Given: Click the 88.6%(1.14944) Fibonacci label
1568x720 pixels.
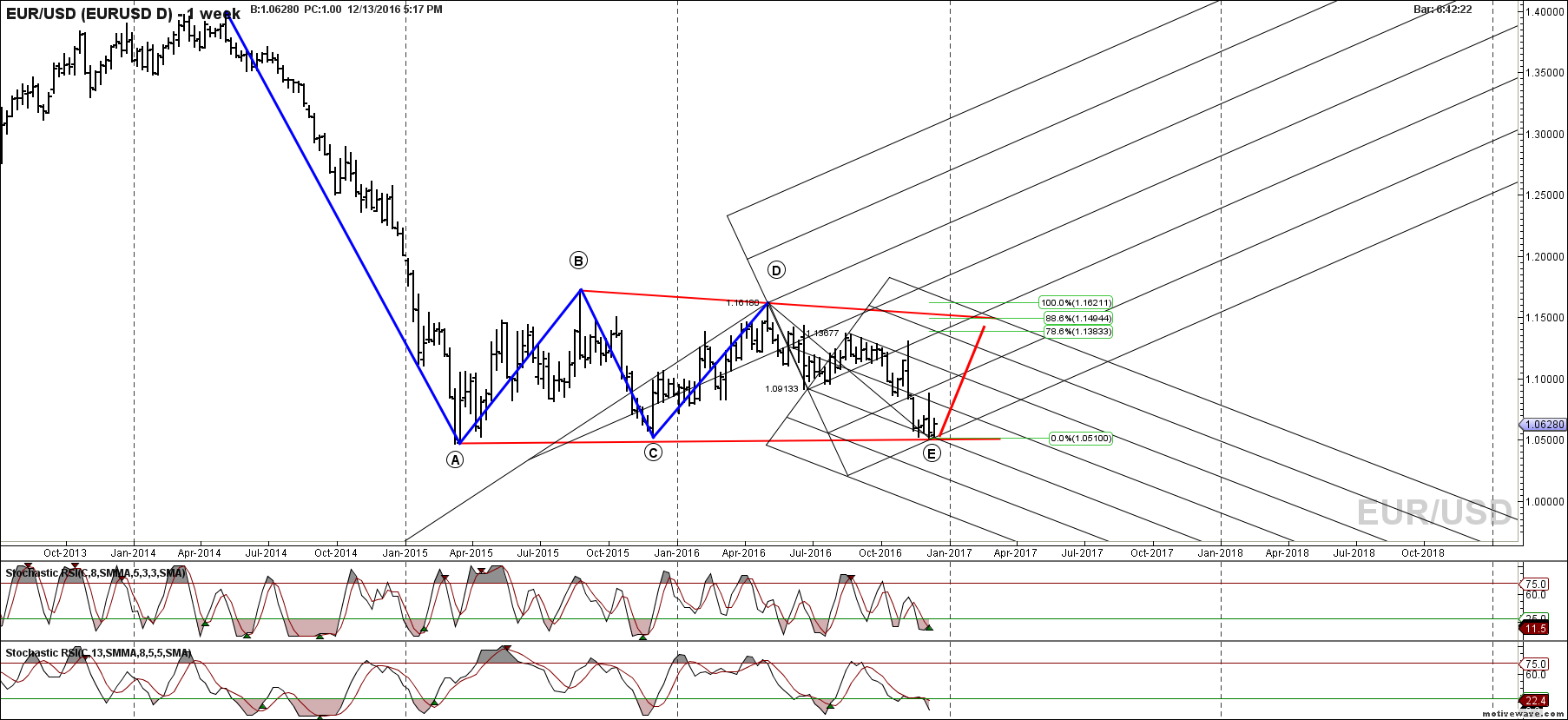Looking at the screenshot, I should 1078,319.
